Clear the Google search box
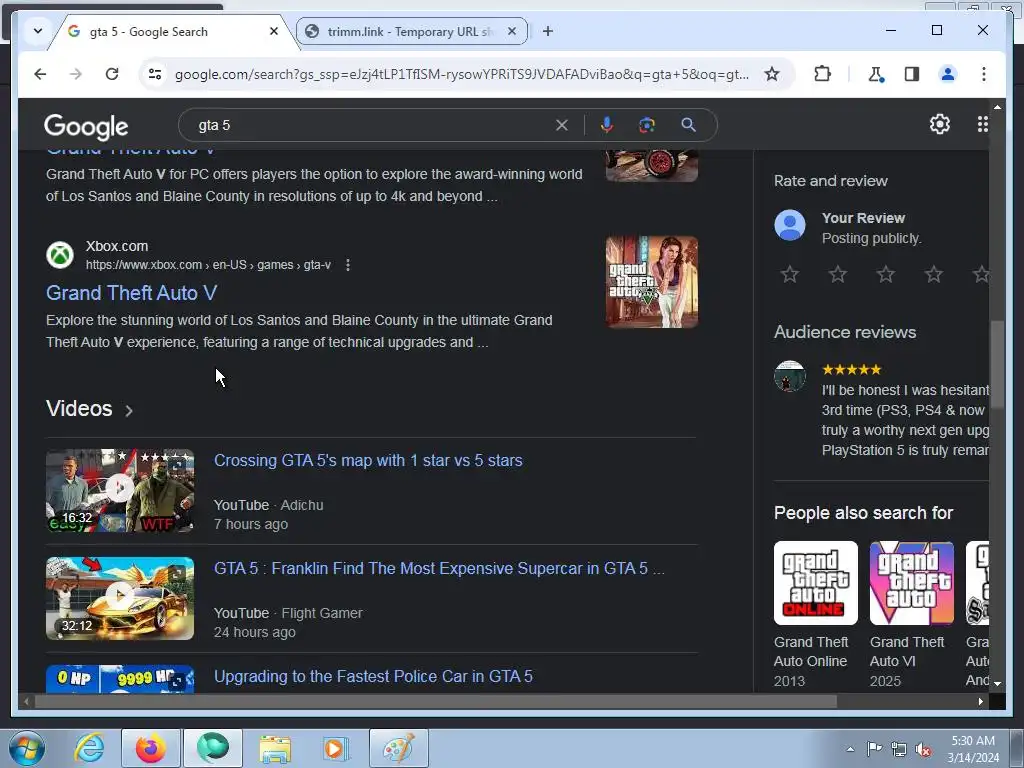Screen dimensions: 1024x768 (562, 125)
